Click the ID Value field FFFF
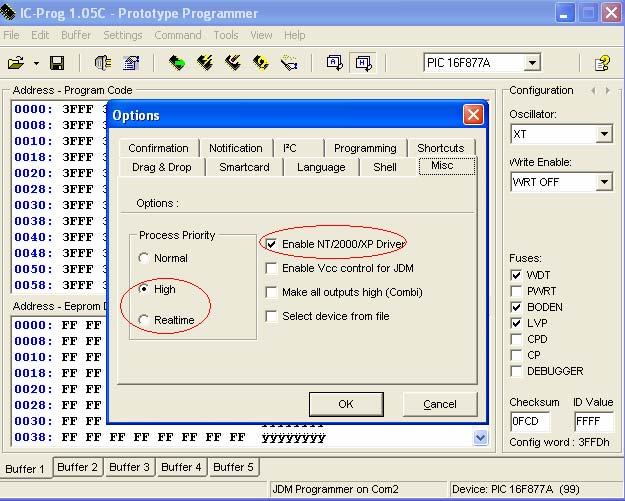Viewport: 625px width, 501px height. tap(594, 421)
